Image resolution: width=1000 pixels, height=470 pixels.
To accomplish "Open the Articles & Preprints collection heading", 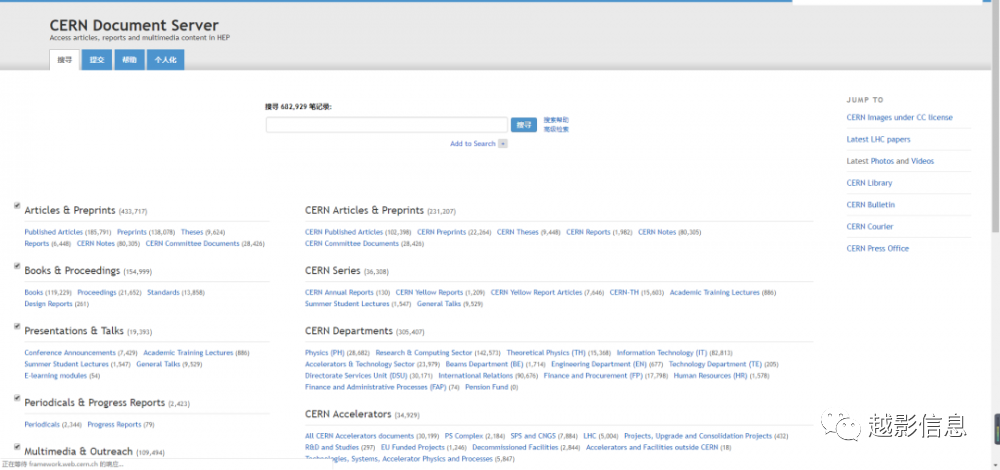I will click(70, 210).
